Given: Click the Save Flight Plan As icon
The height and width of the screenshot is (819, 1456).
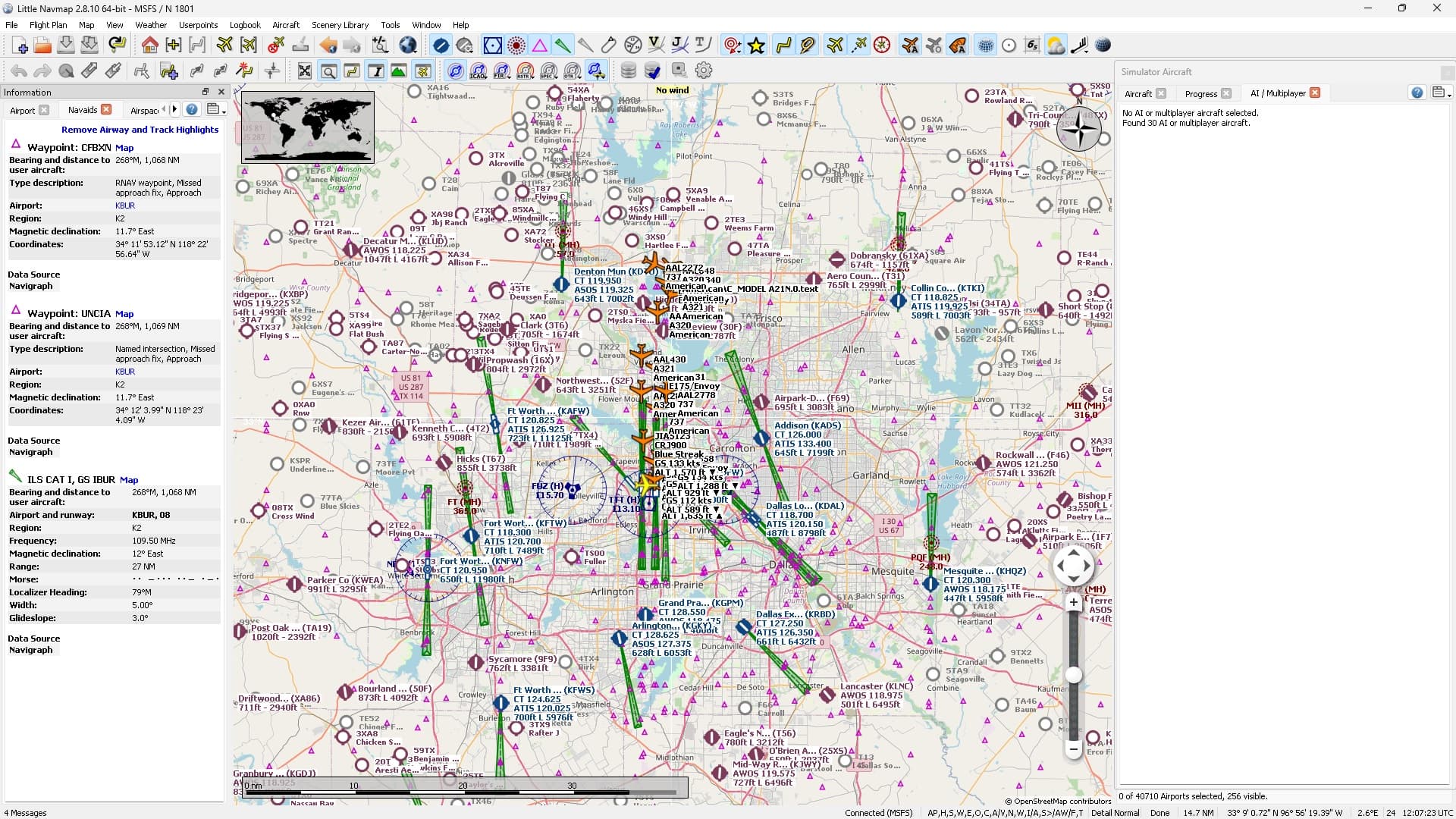Looking at the screenshot, I should [x=89, y=45].
